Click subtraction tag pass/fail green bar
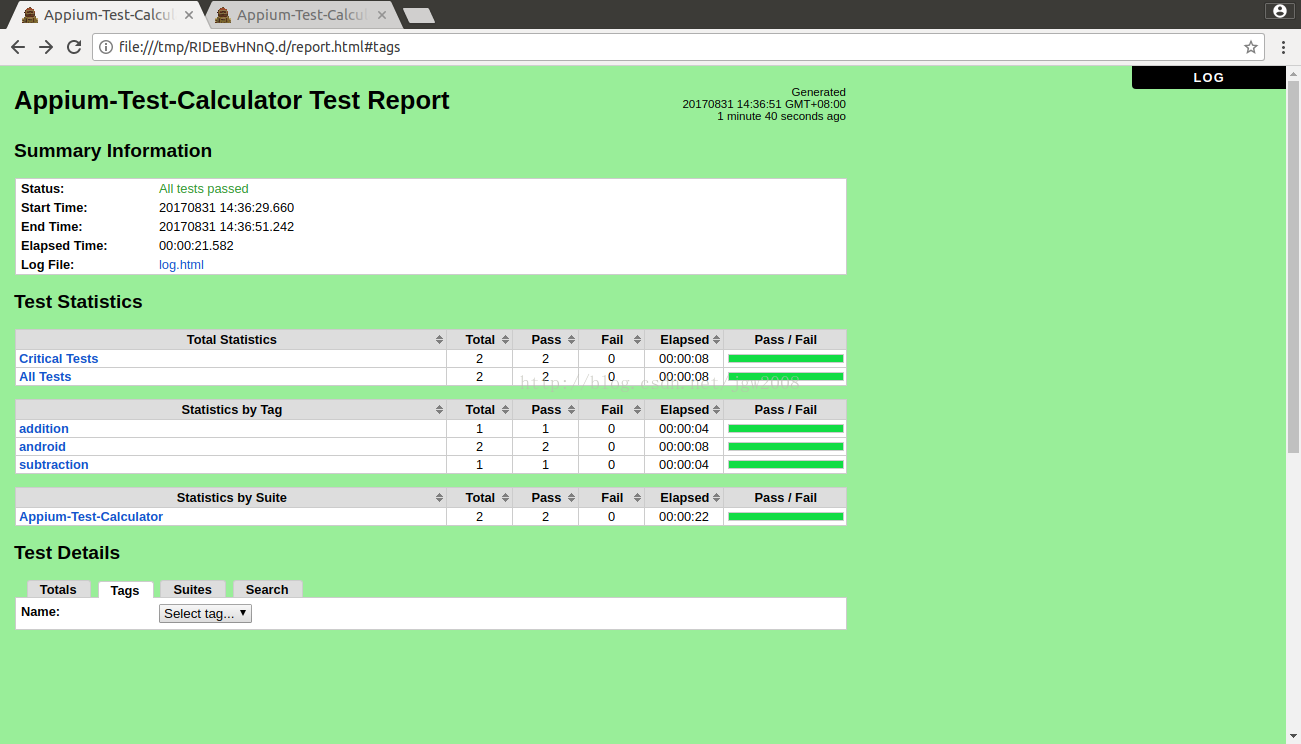Image resolution: width=1301 pixels, height=744 pixels. [786, 465]
